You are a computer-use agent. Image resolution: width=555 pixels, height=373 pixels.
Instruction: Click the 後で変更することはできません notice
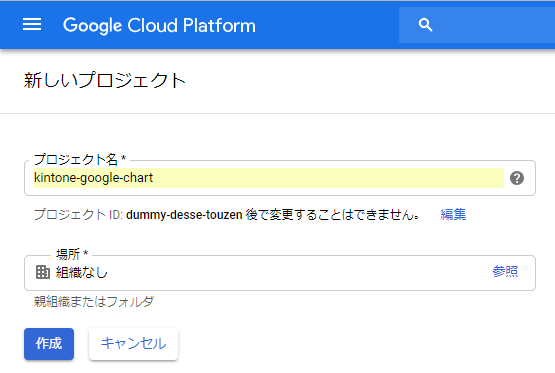[333, 215]
